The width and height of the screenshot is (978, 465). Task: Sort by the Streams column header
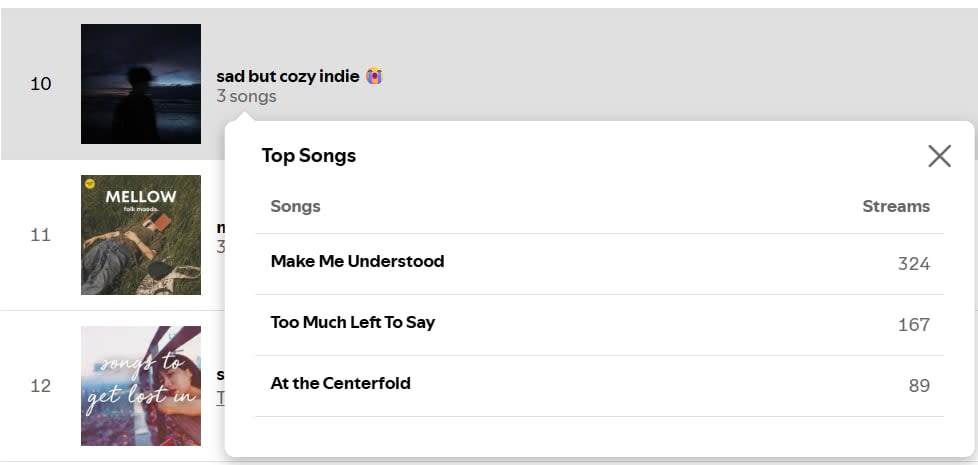click(x=896, y=206)
